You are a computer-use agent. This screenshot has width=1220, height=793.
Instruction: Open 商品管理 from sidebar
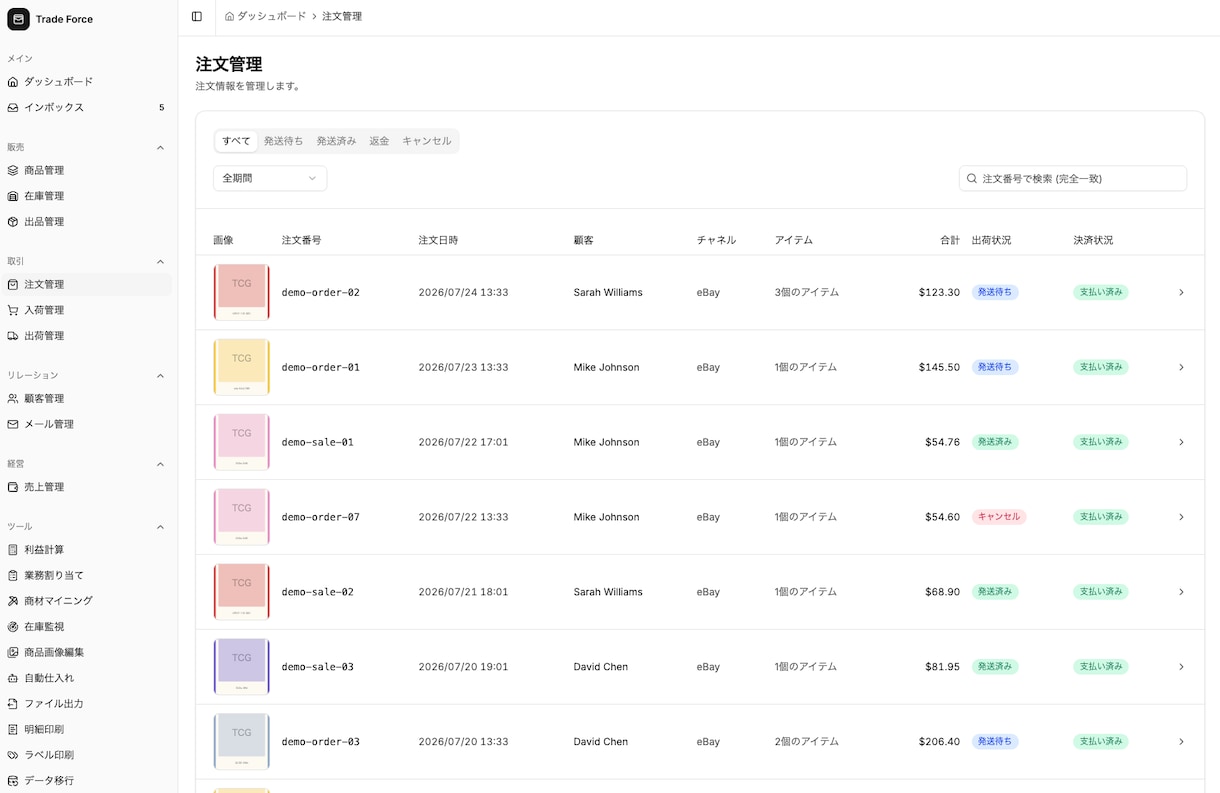88,171
